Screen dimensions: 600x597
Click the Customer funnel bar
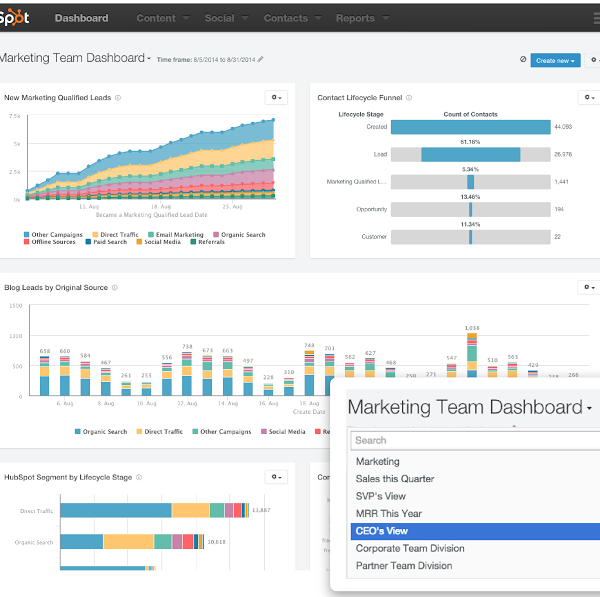point(471,237)
